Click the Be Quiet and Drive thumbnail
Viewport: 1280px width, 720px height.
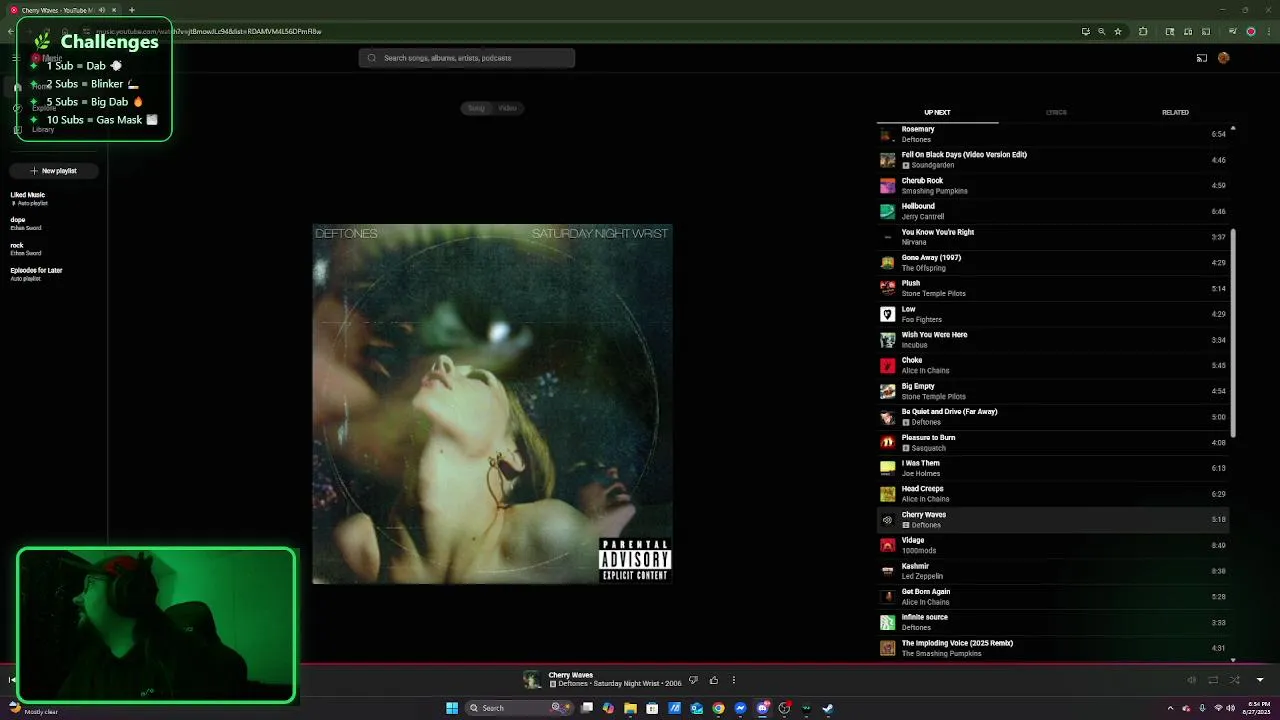pyautogui.click(x=887, y=417)
